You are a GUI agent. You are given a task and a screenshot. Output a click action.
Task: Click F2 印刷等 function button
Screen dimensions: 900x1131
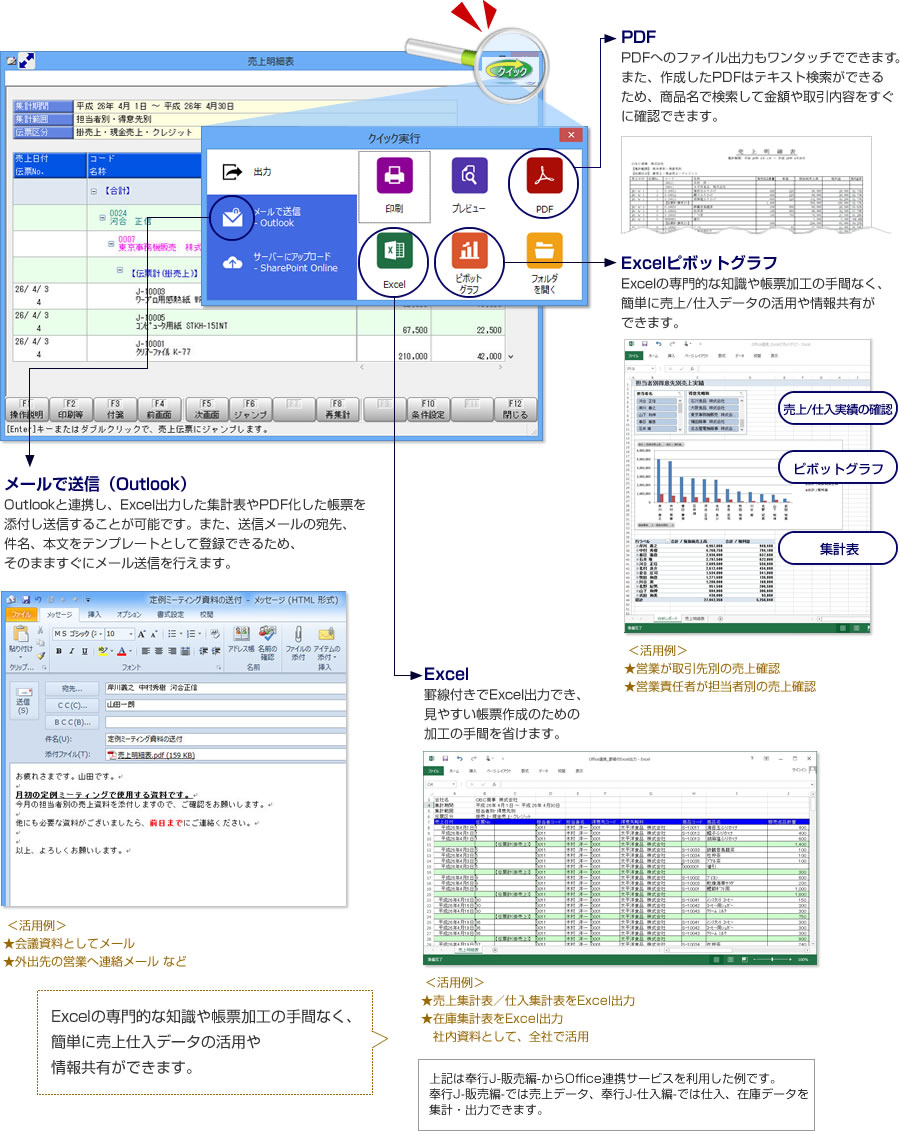[x=71, y=409]
